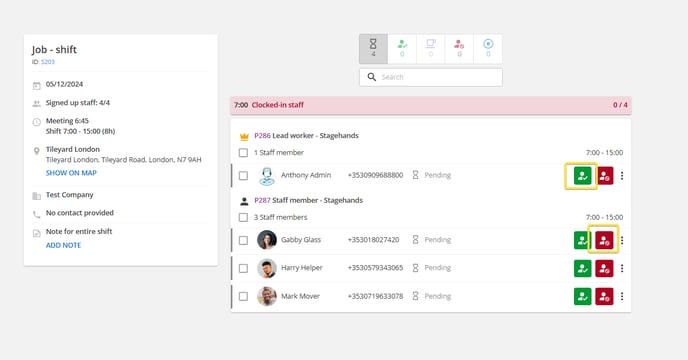Open SHOW ON MAP link
The height and width of the screenshot is (360, 688).
[71, 173]
